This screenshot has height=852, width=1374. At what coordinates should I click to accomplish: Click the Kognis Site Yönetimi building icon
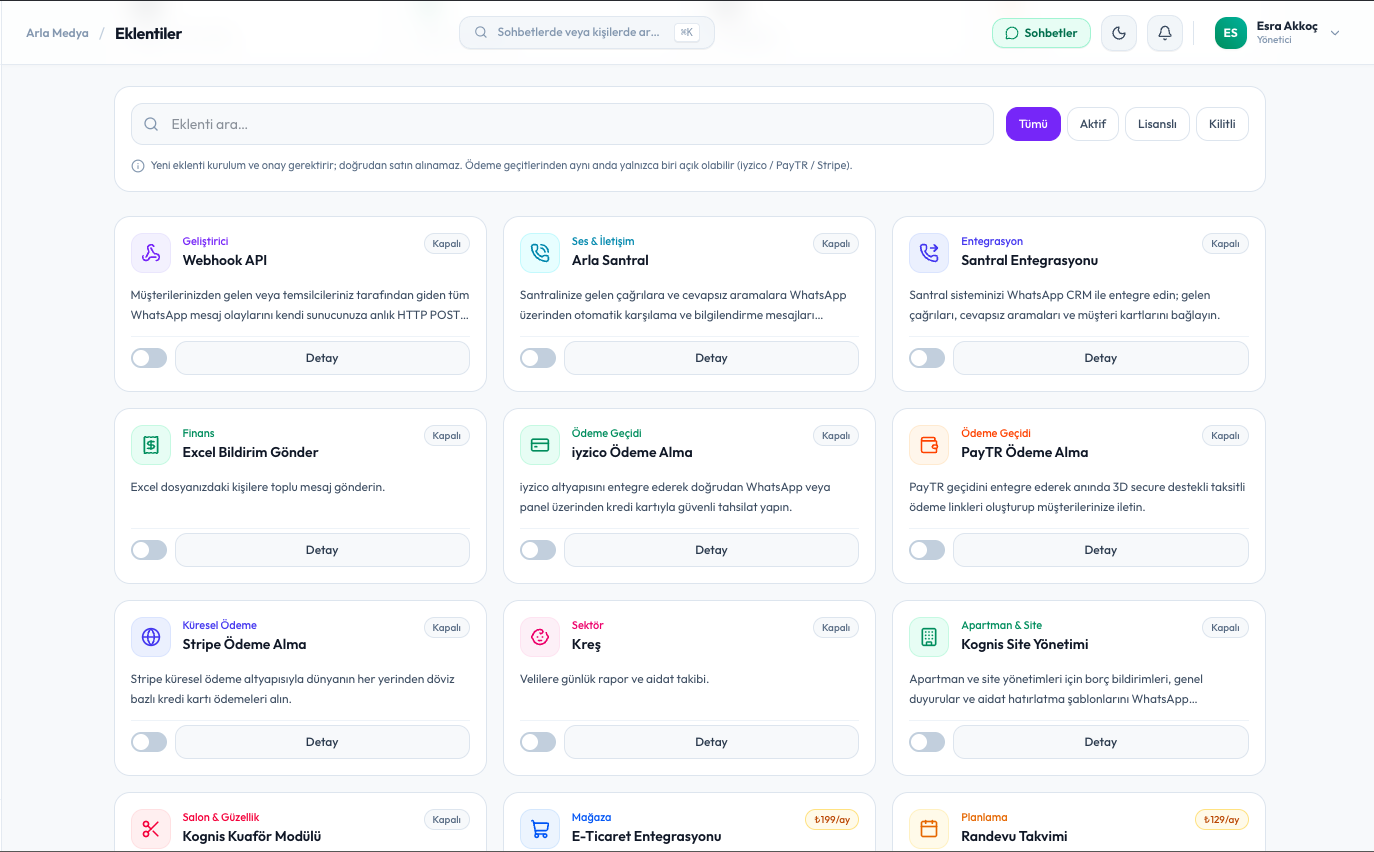click(x=929, y=637)
